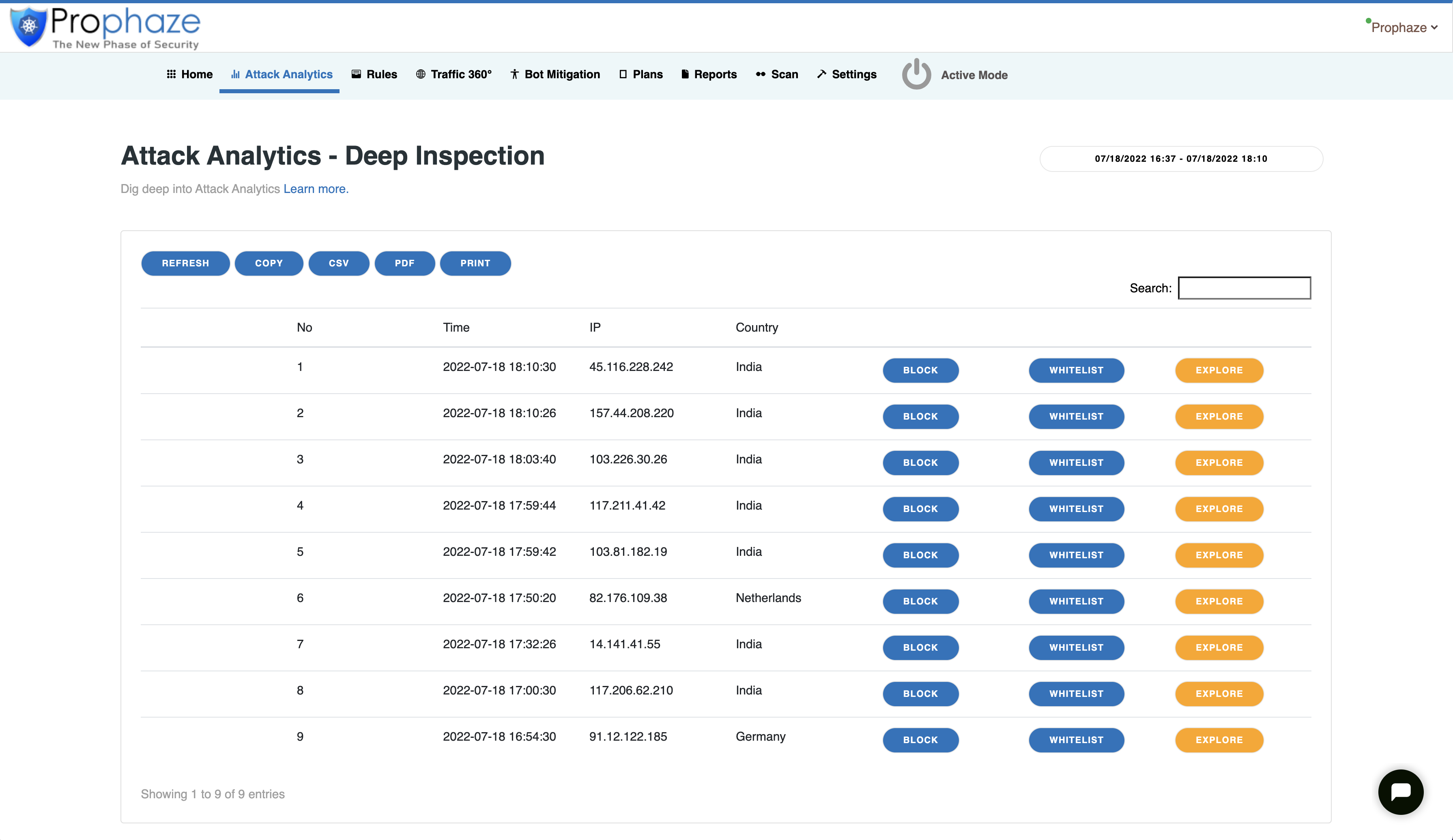1453x840 pixels.
Task: Click the Rules card icon
Action: [356, 74]
